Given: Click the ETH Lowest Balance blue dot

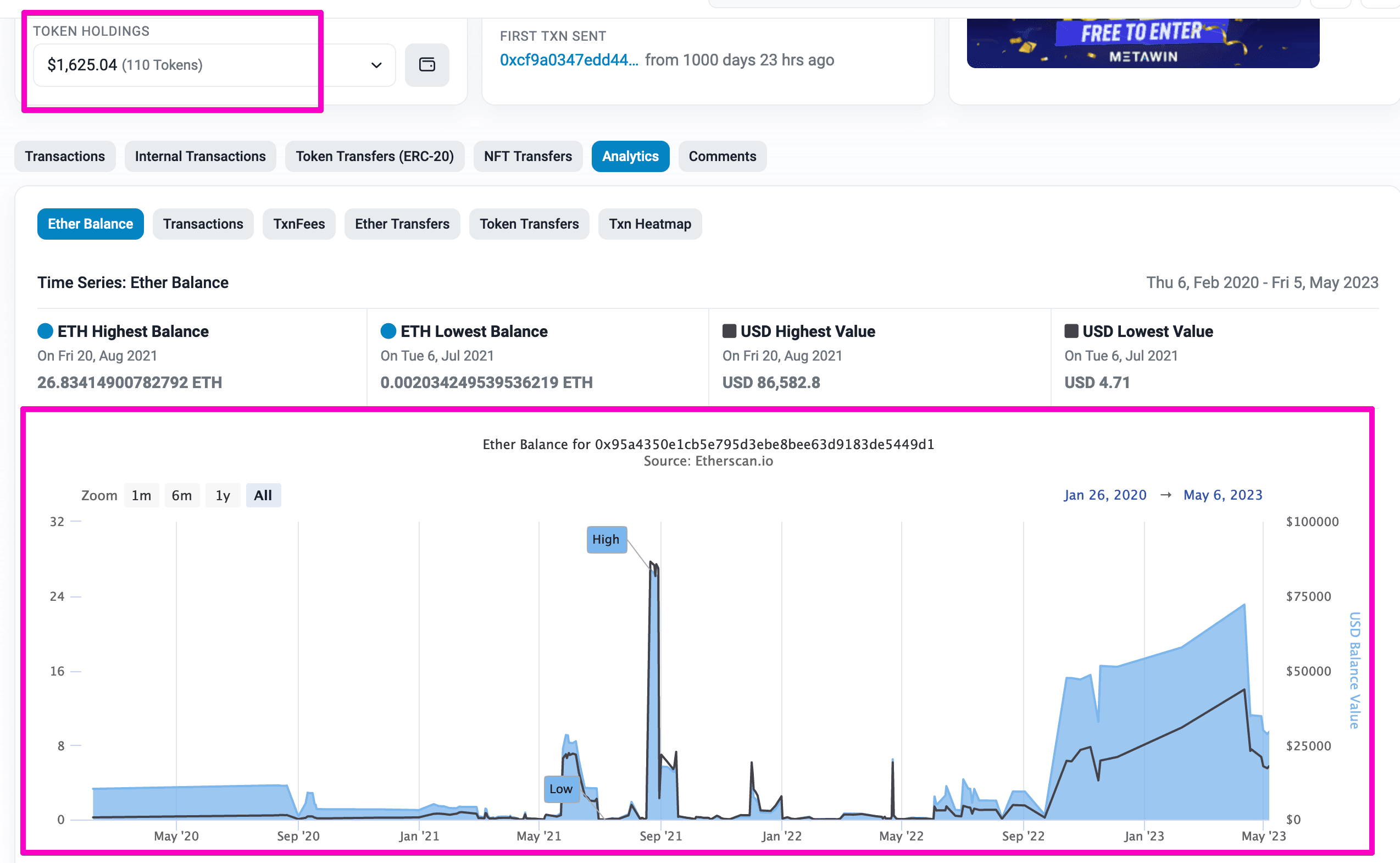Looking at the screenshot, I should click(388, 331).
